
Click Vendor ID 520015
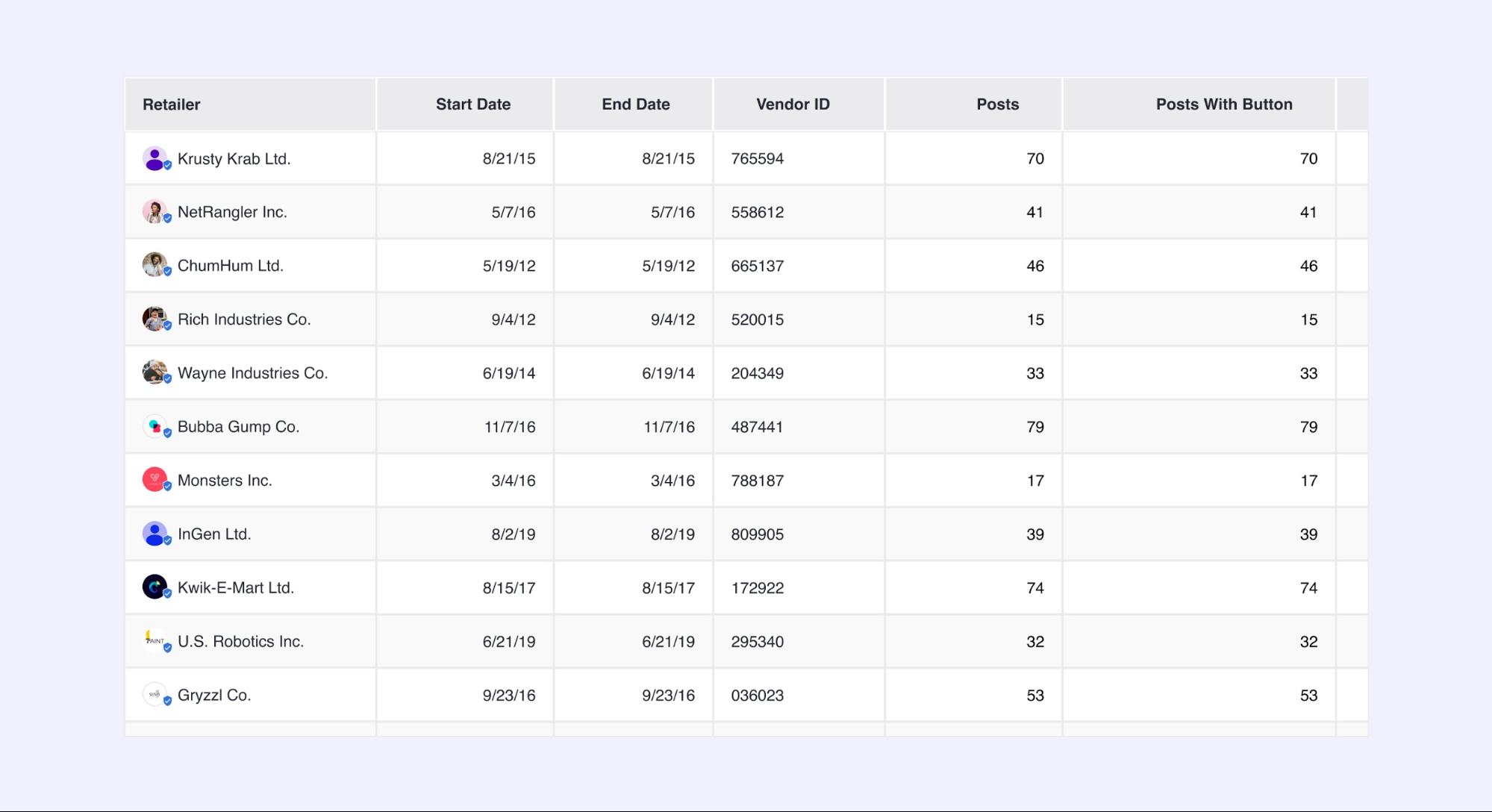[758, 319]
